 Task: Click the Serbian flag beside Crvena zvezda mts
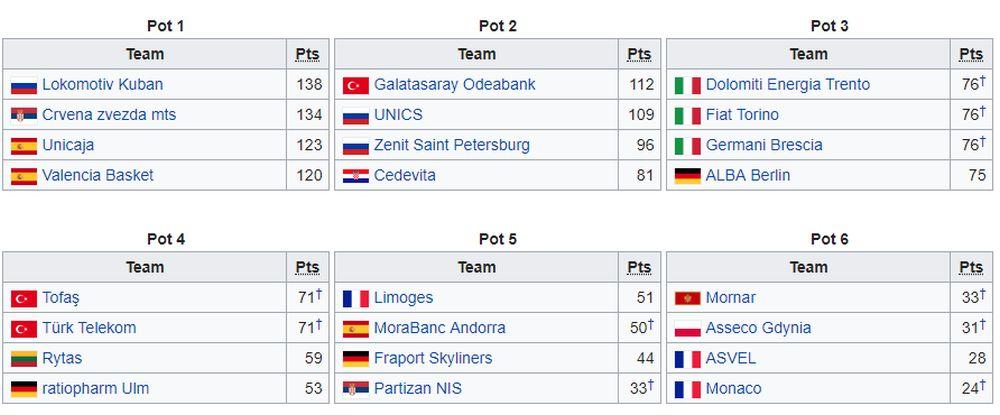[x=23, y=115]
